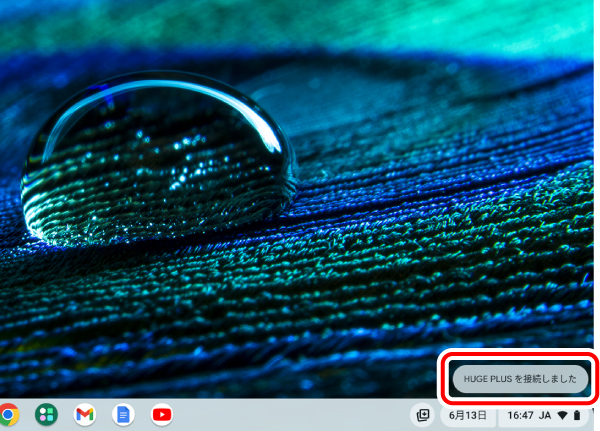
Task: Click the HUGE PLUS を接続しました notification
Action: pyautogui.click(x=514, y=379)
